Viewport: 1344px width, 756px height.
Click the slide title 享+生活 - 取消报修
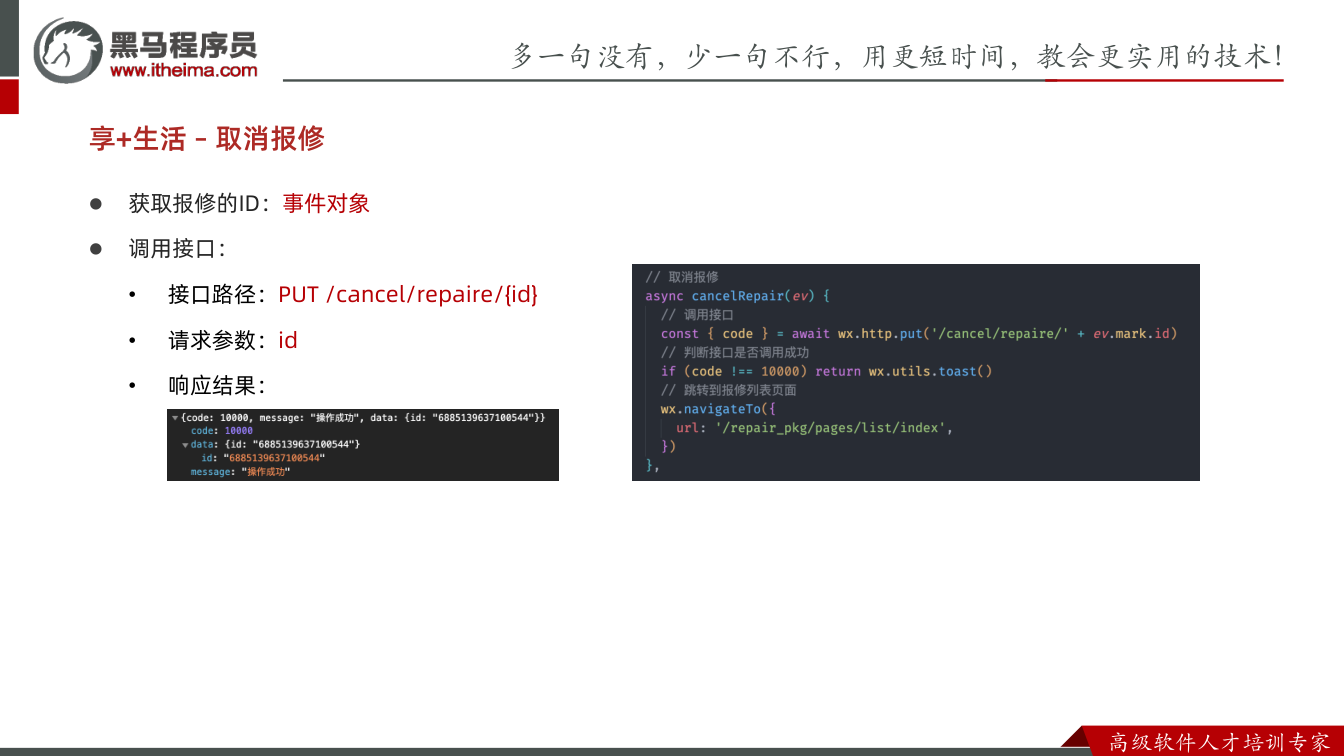(207, 139)
